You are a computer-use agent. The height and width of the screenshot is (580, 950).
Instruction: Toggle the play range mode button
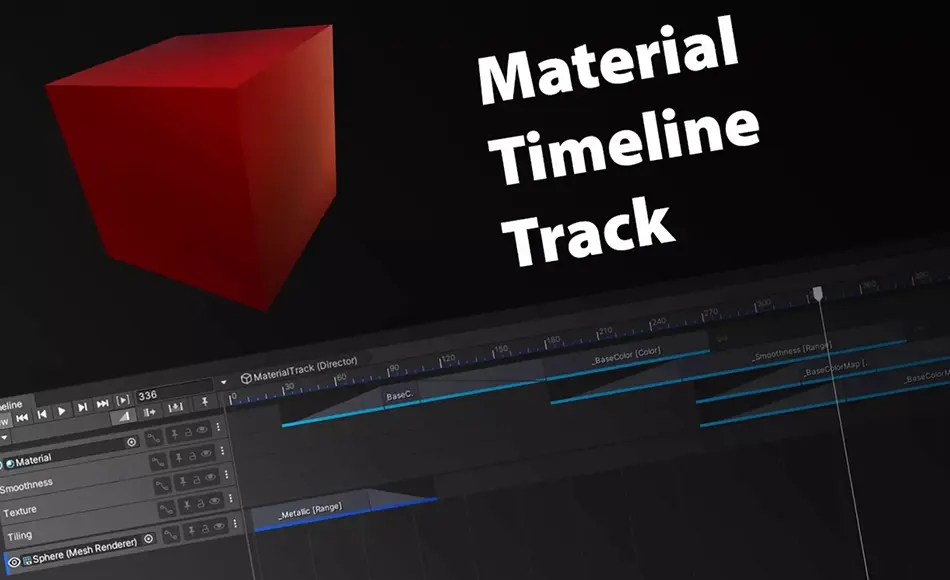coord(122,400)
